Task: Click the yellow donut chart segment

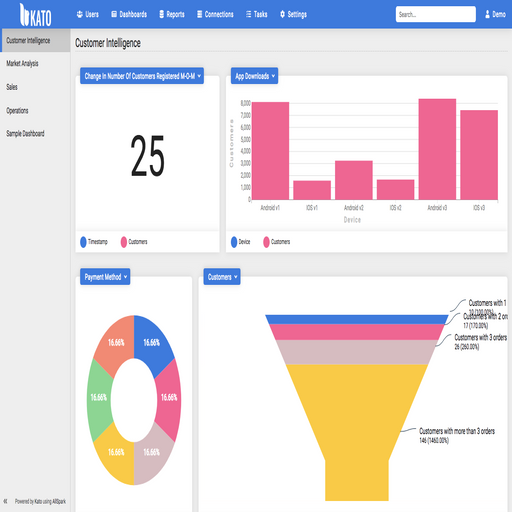Action: click(115, 455)
